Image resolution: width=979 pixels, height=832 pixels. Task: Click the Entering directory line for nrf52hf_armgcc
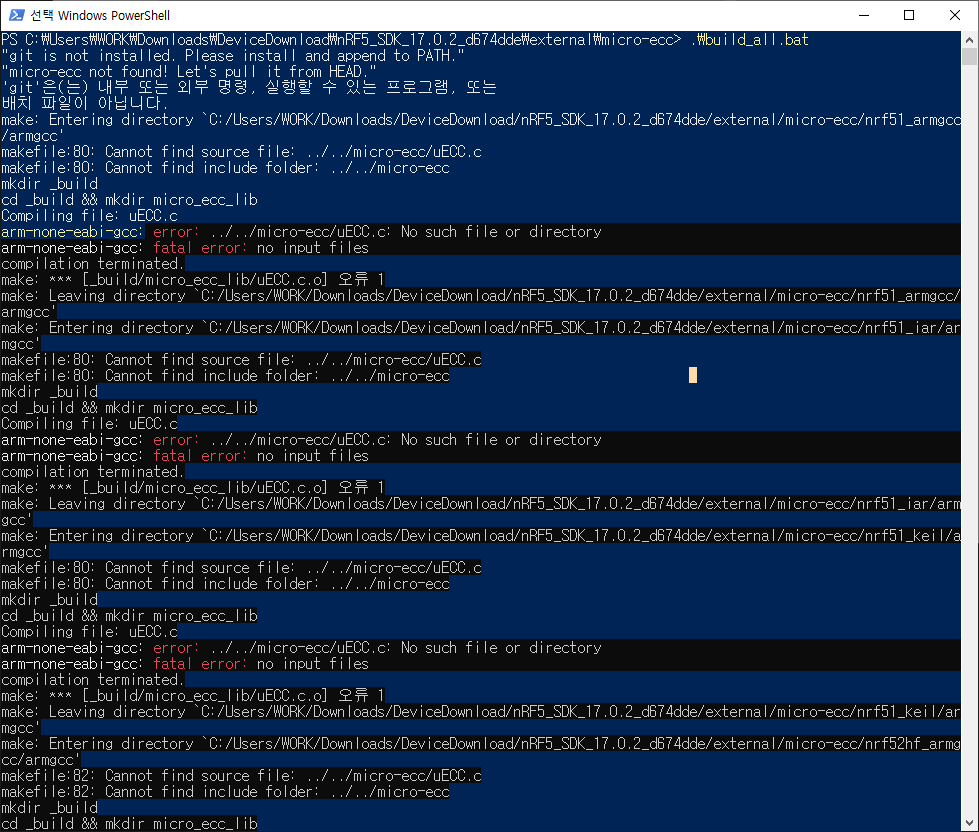click(481, 751)
